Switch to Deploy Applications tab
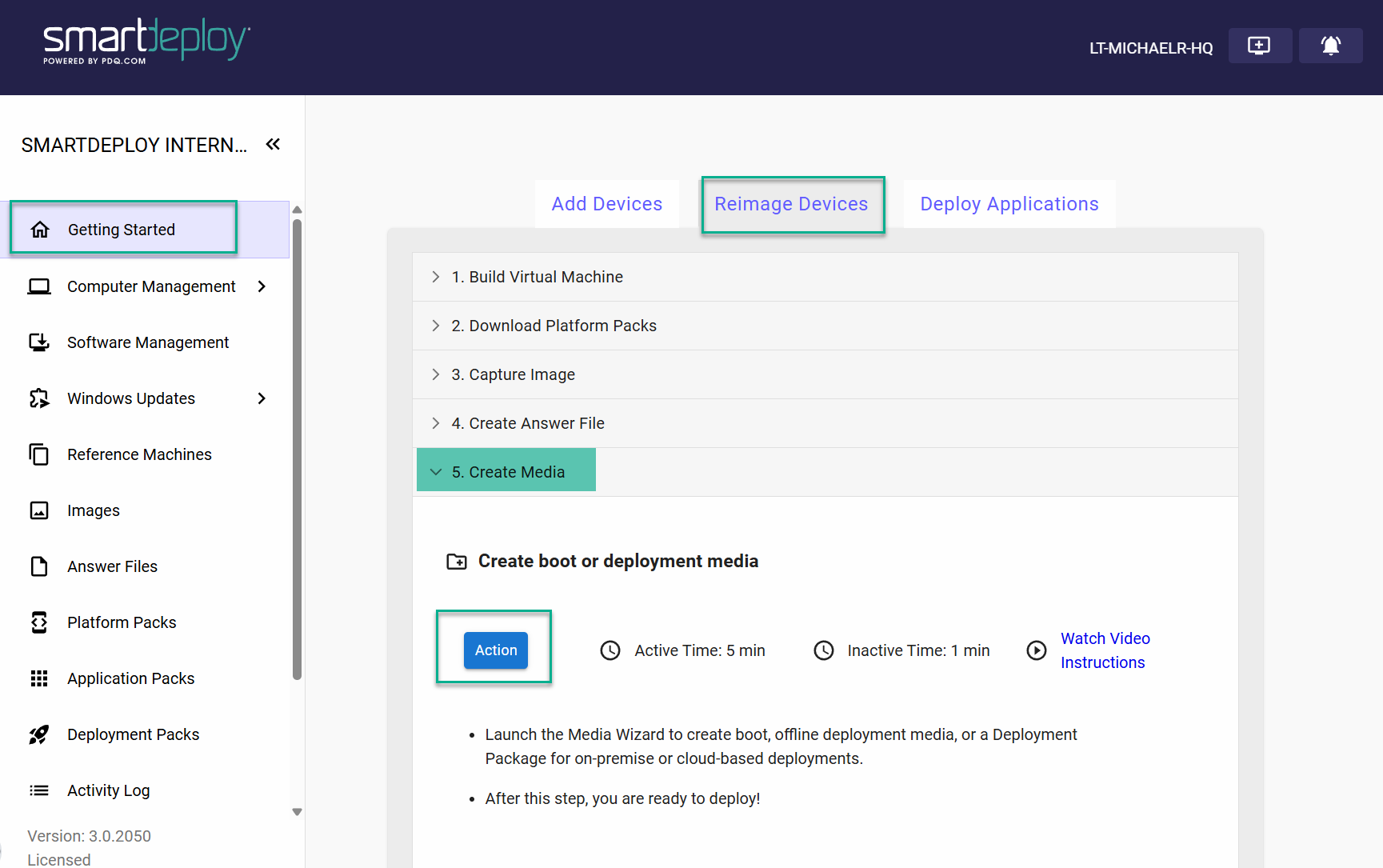 (1009, 204)
